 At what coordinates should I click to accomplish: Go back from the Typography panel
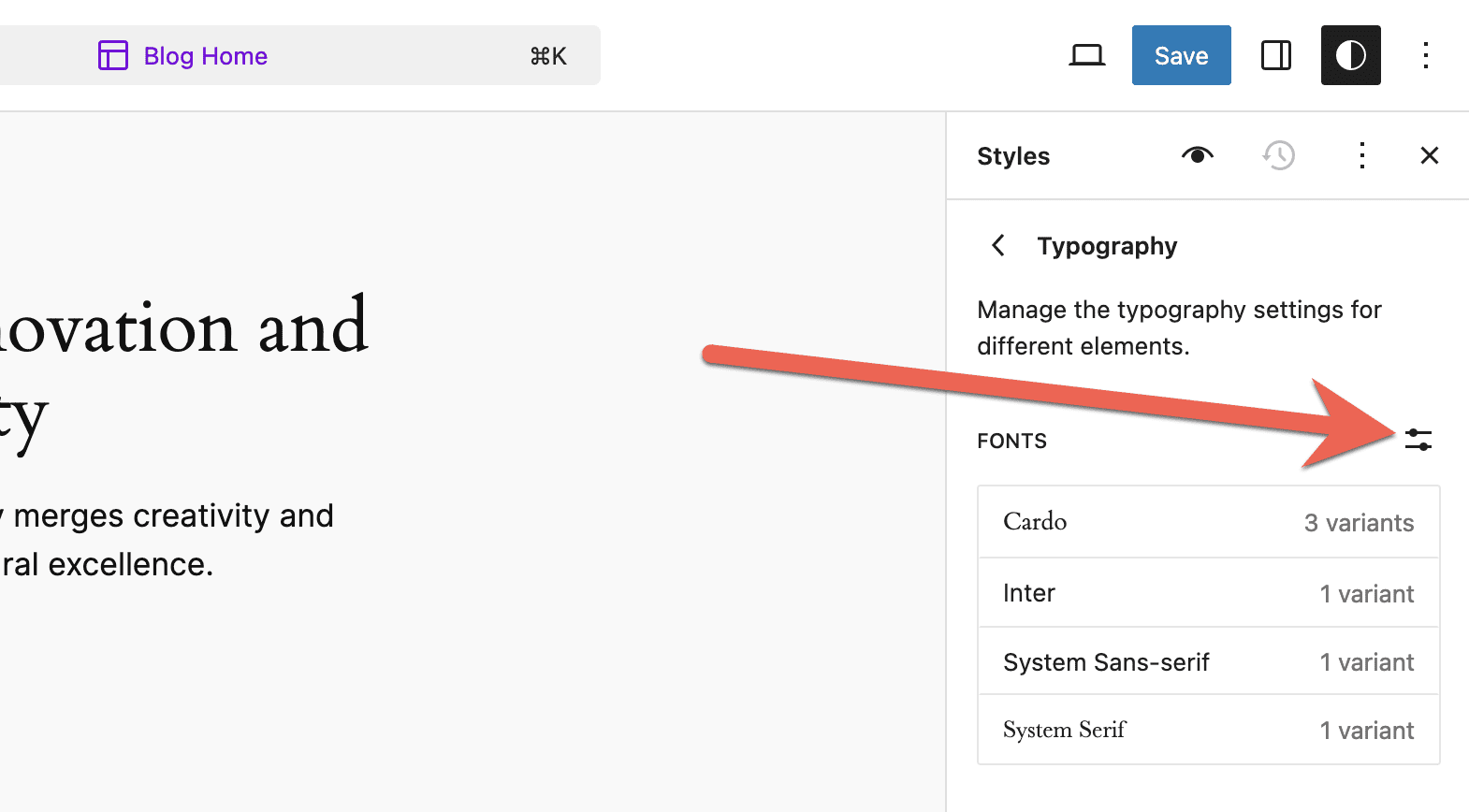pyautogui.click(x=998, y=246)
